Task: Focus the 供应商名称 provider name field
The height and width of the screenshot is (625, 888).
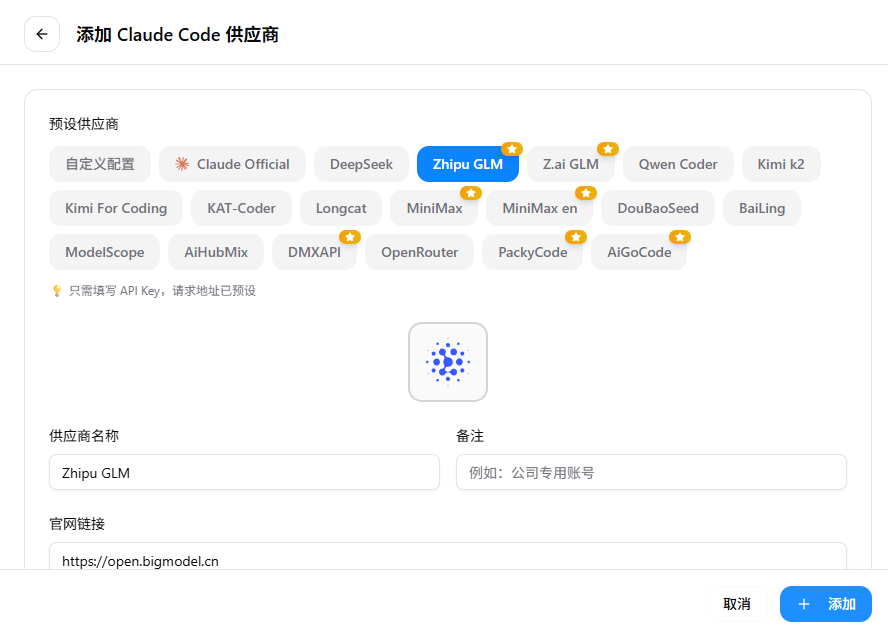Action: (x=244, y=473)
